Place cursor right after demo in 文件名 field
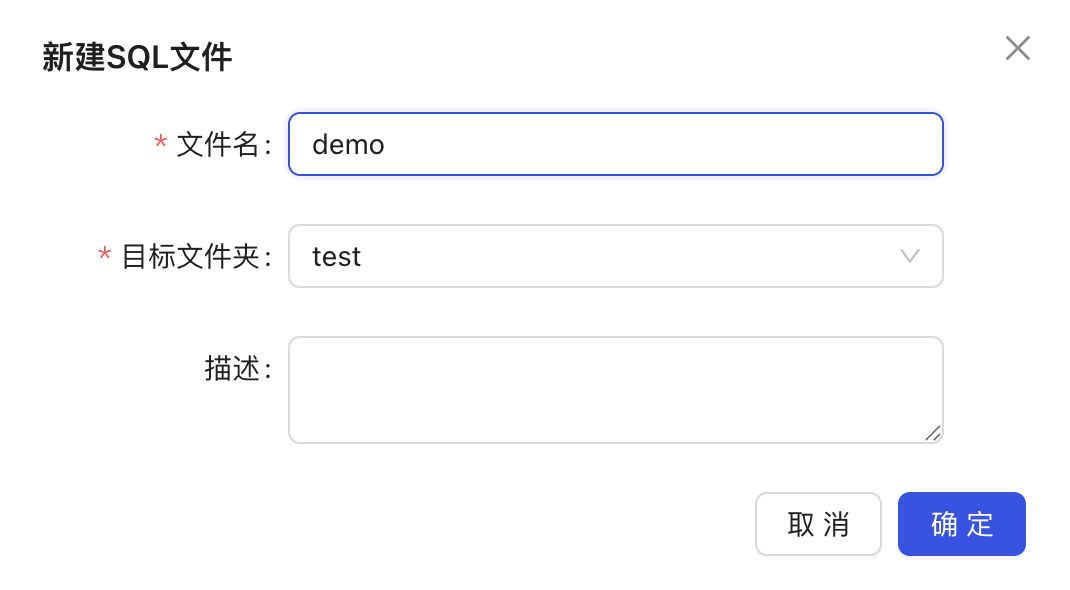 (386, 145)
